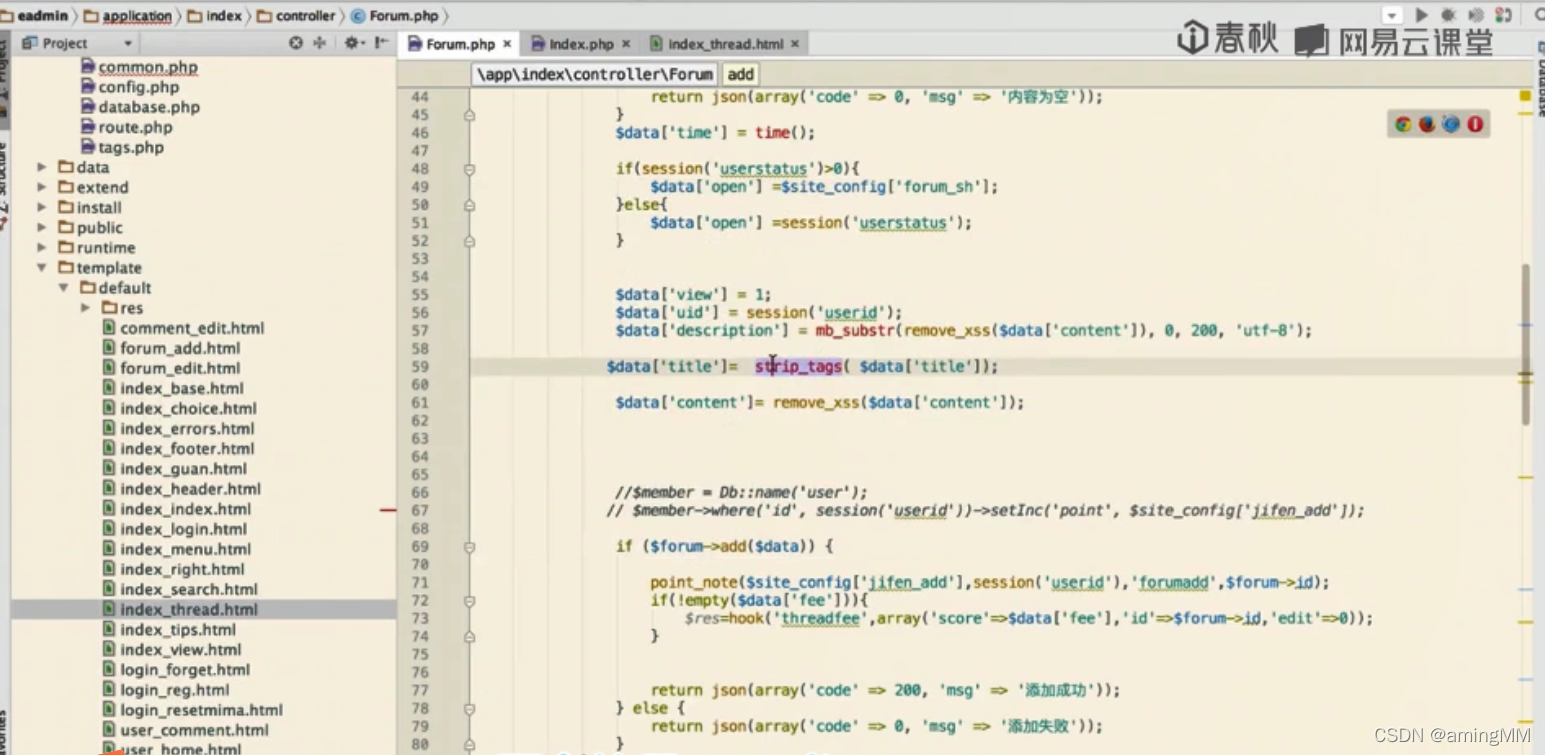Open tags.php in the project tree
This screenshot has height=755, width=1545.
click(122, 147)
